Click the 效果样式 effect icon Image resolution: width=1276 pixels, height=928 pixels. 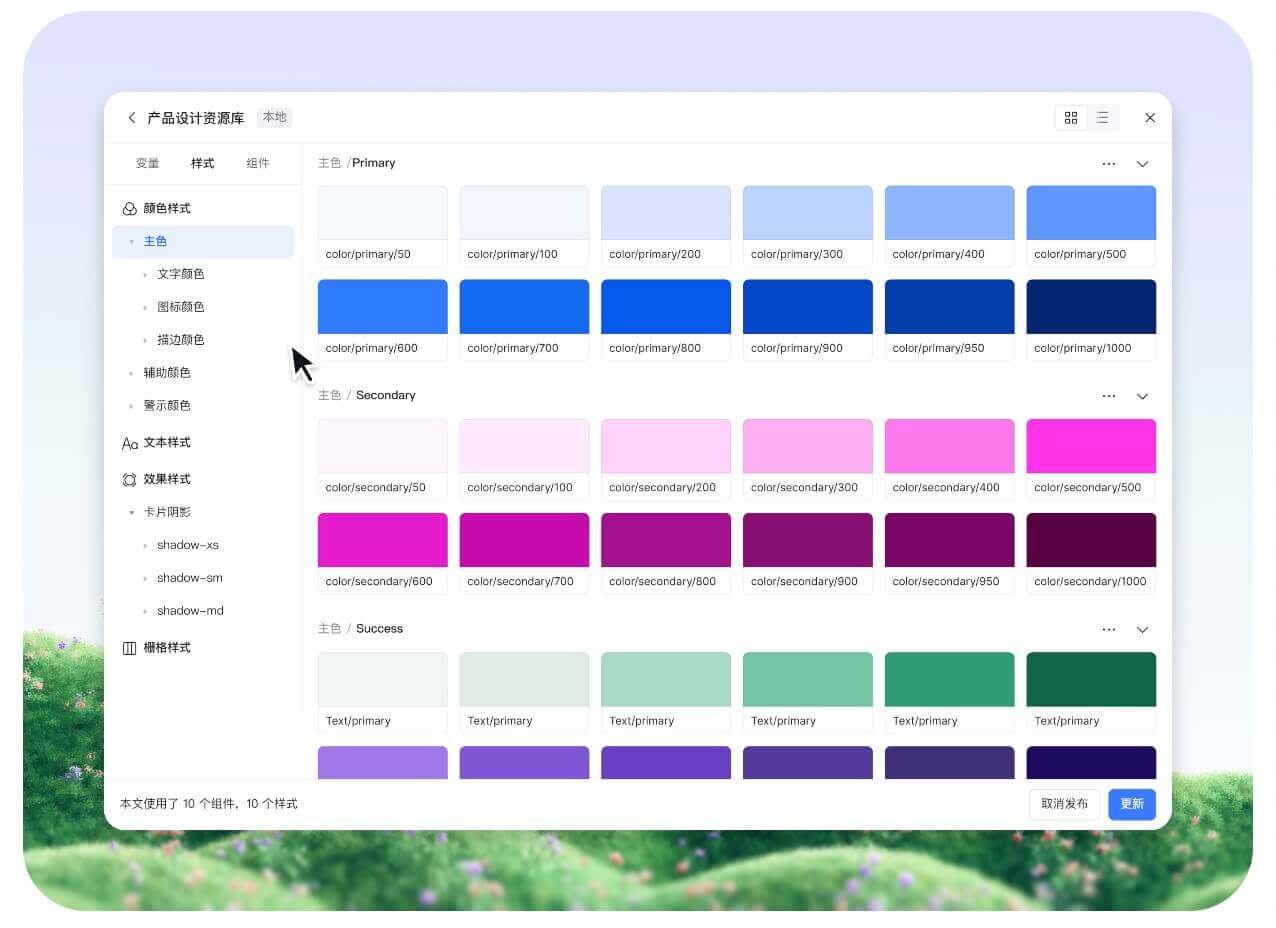(129, 480)
